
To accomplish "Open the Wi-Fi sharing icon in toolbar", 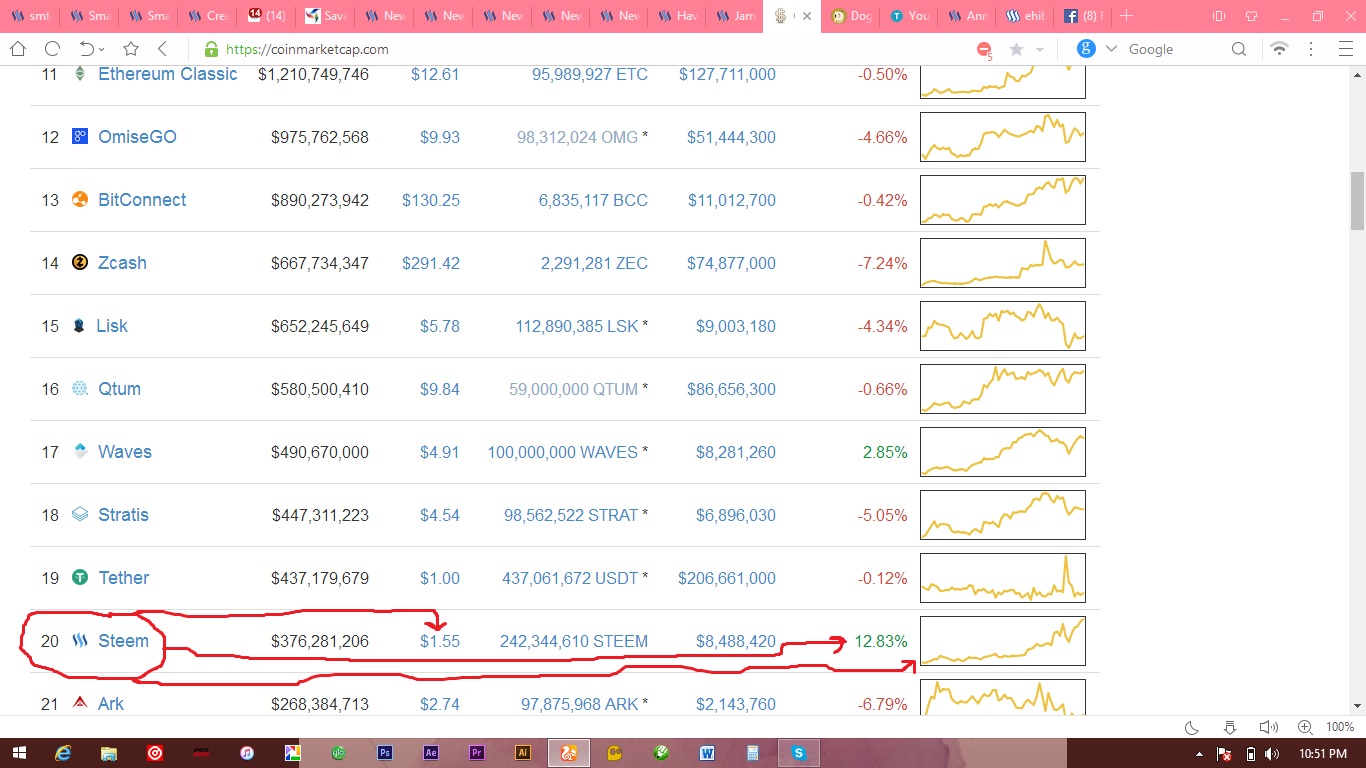I will pos(1280,49).
